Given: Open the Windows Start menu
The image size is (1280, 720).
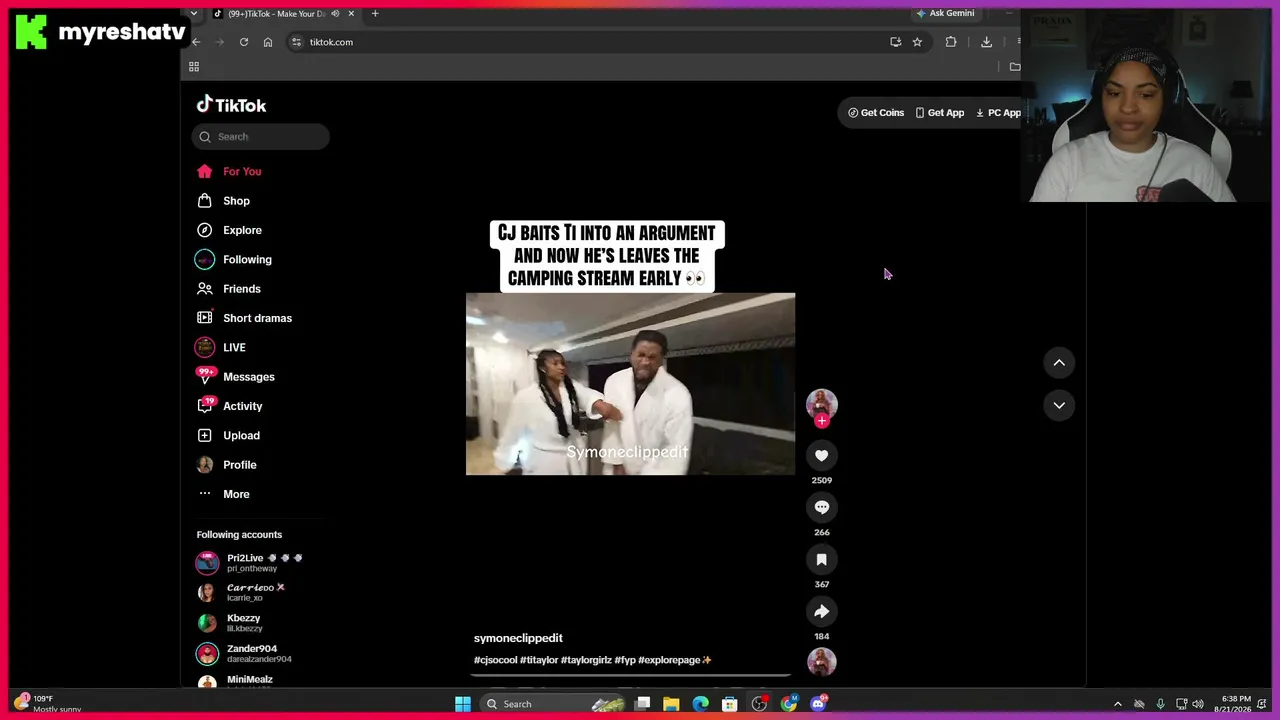Looking at the screenshot, I should click(x=463, y=704).
